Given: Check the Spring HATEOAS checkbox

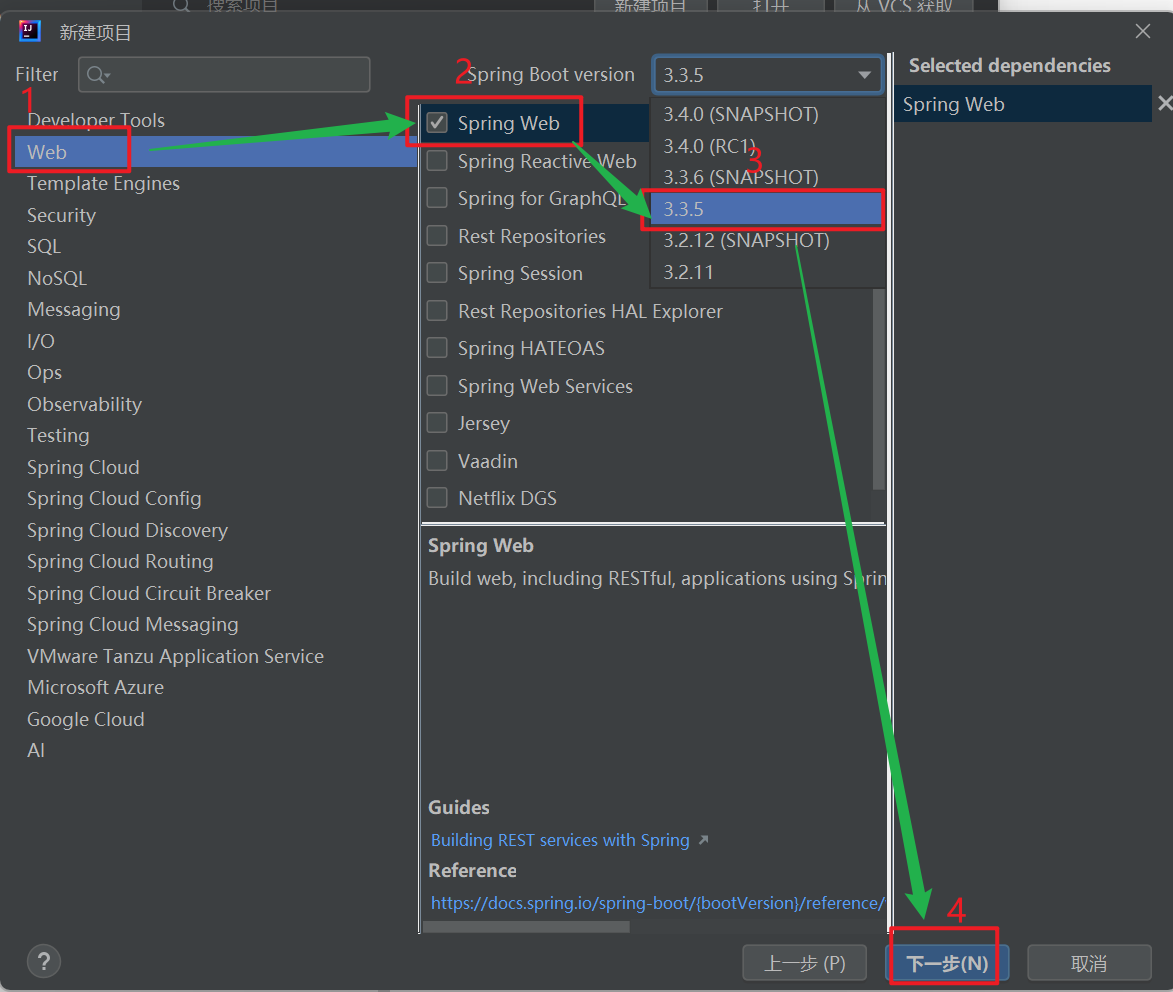Looking at the screenshot, I should (x=437, y=348).
